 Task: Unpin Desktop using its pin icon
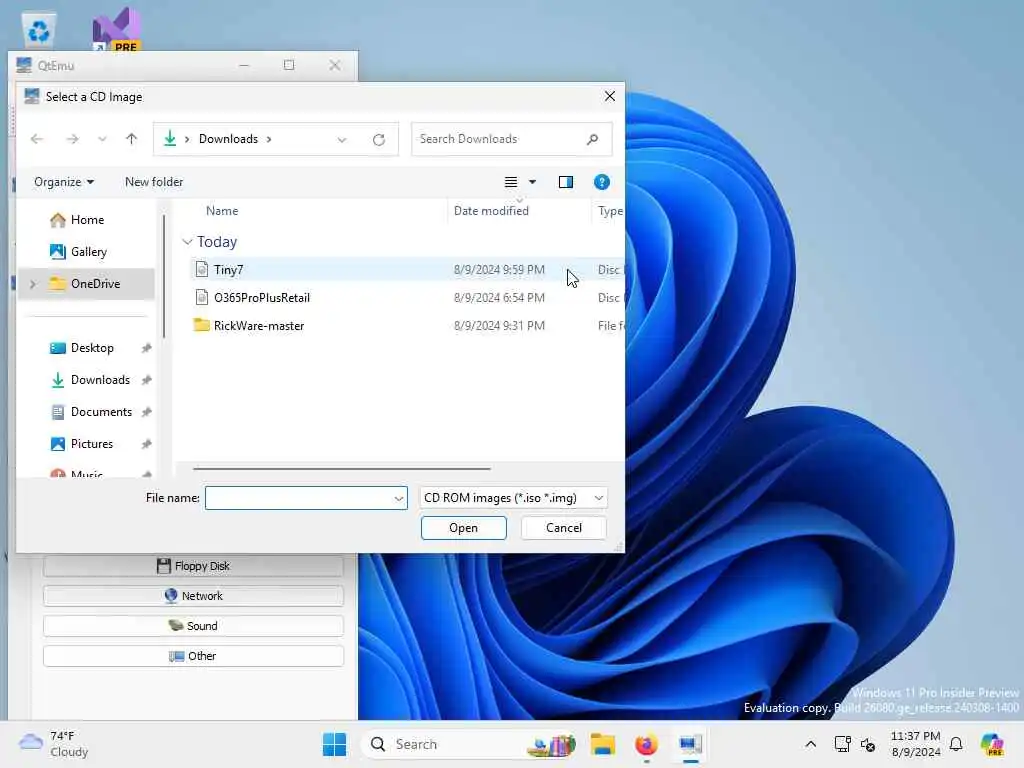click(x=146, y=348)
